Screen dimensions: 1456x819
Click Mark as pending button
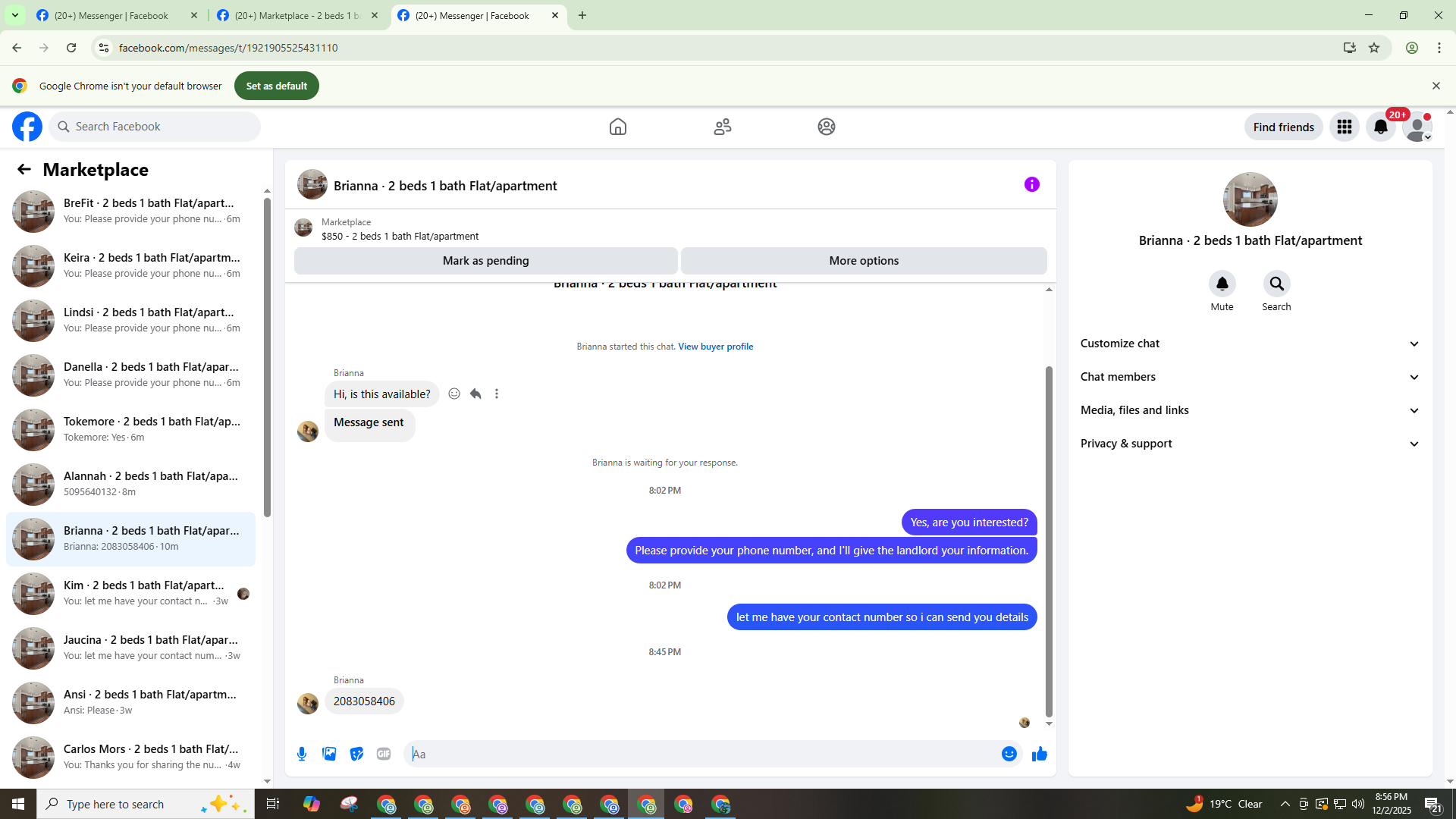click(485, 260)
